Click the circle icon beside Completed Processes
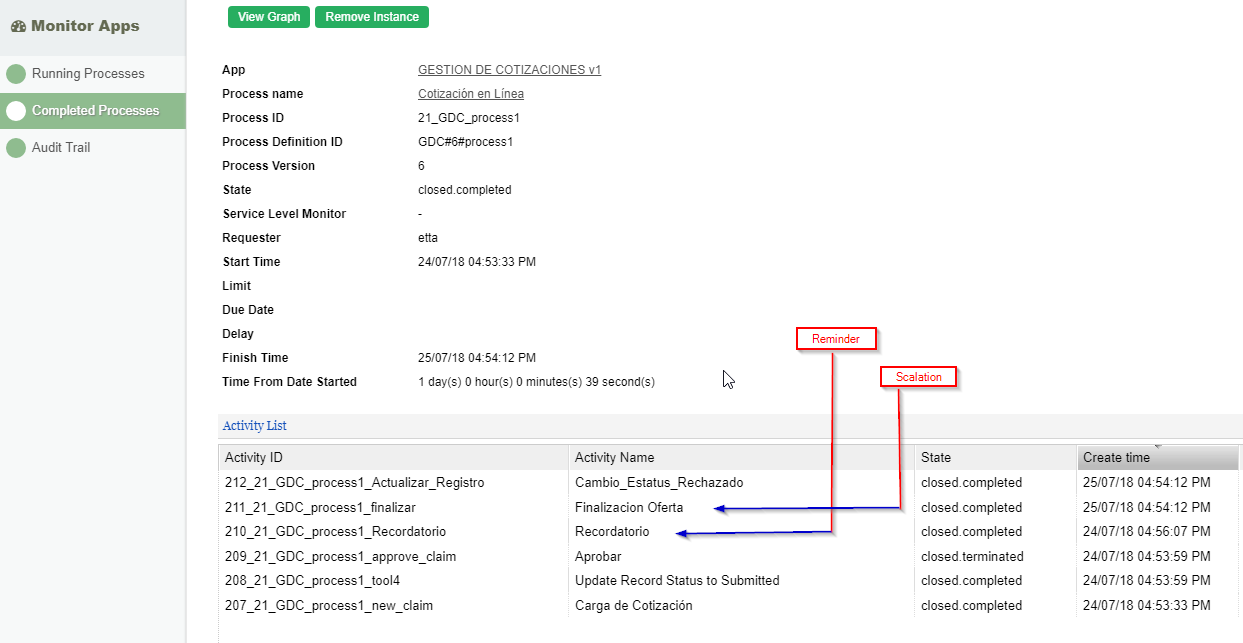This screenshot has height=643, width=1243. (x=16, y=111)
